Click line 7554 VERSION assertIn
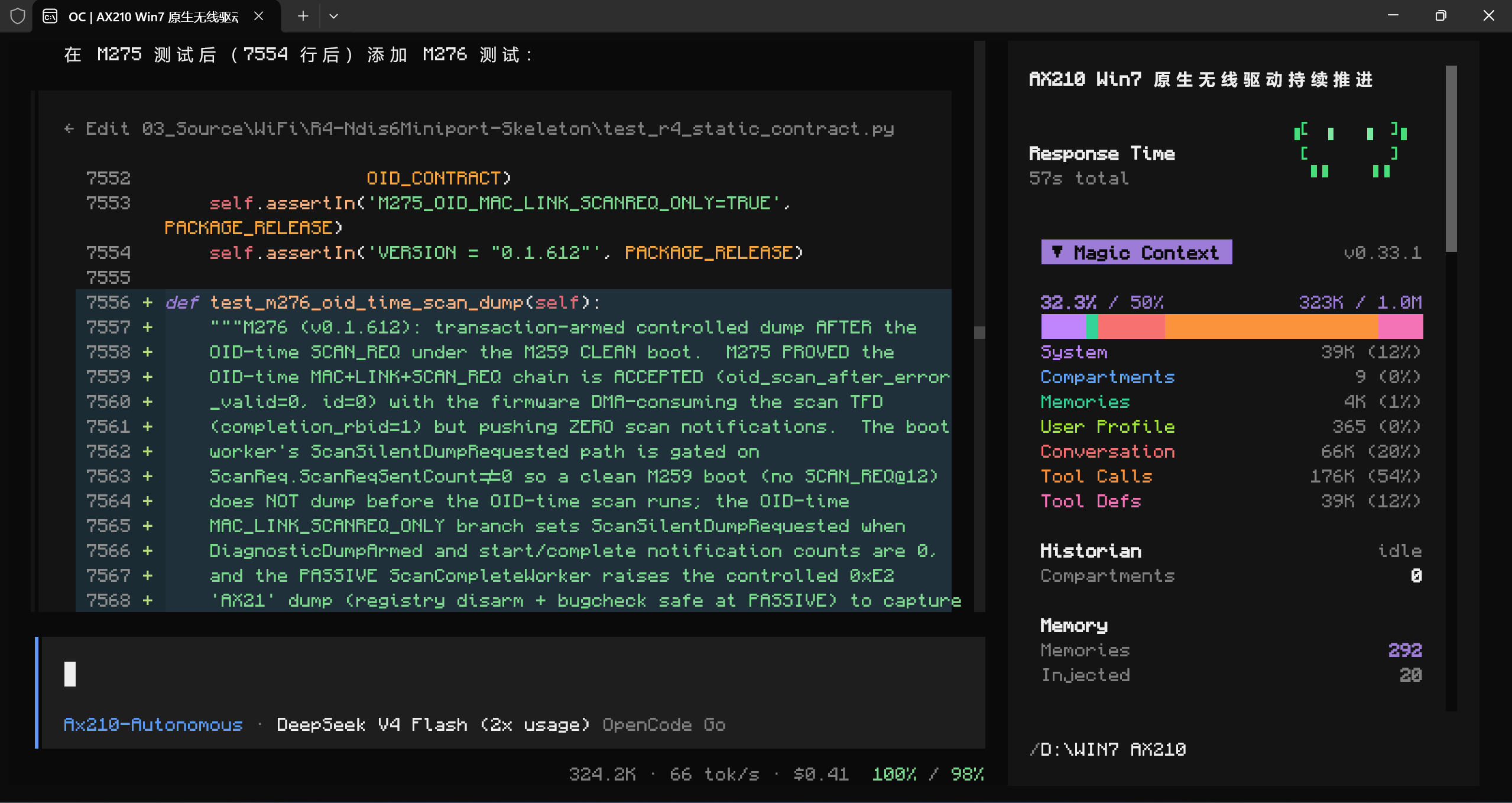Screen dimensions: 1512x803 507,253
